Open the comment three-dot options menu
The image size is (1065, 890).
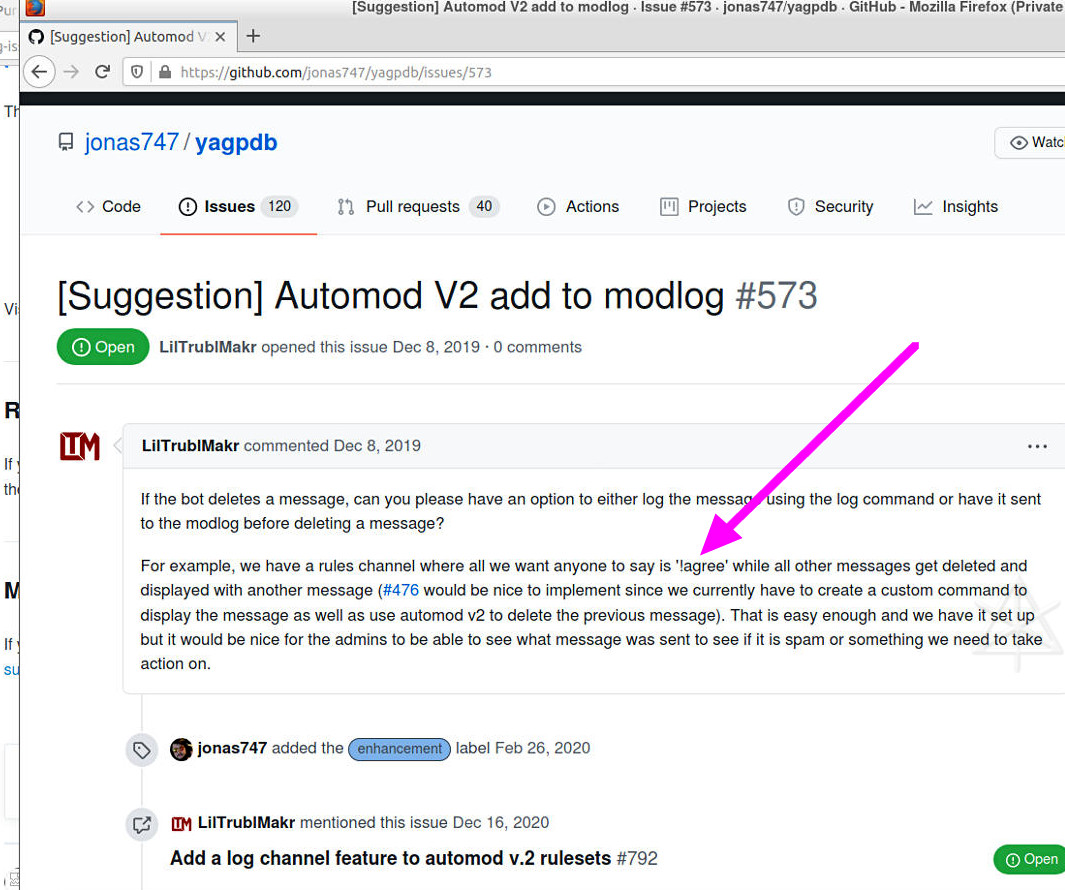[x=1037, y=446]
